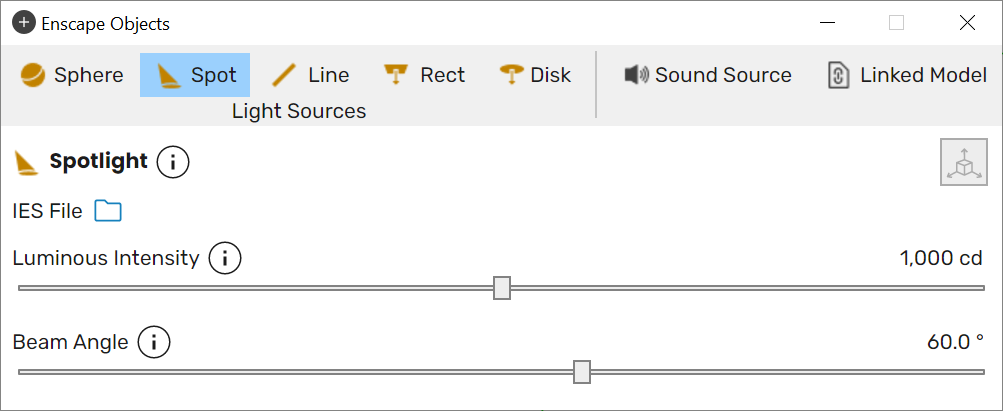The height and width of the screenshot is (411, 1003).
Task: Close the Enscape Objects window
Action: click(967, 23)
